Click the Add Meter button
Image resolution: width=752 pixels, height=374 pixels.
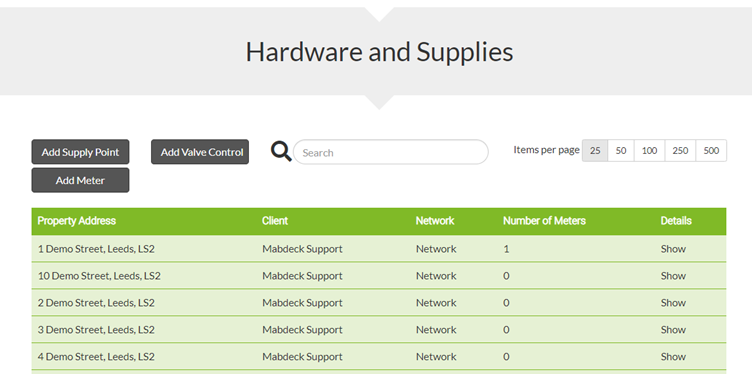pos(80,180)
